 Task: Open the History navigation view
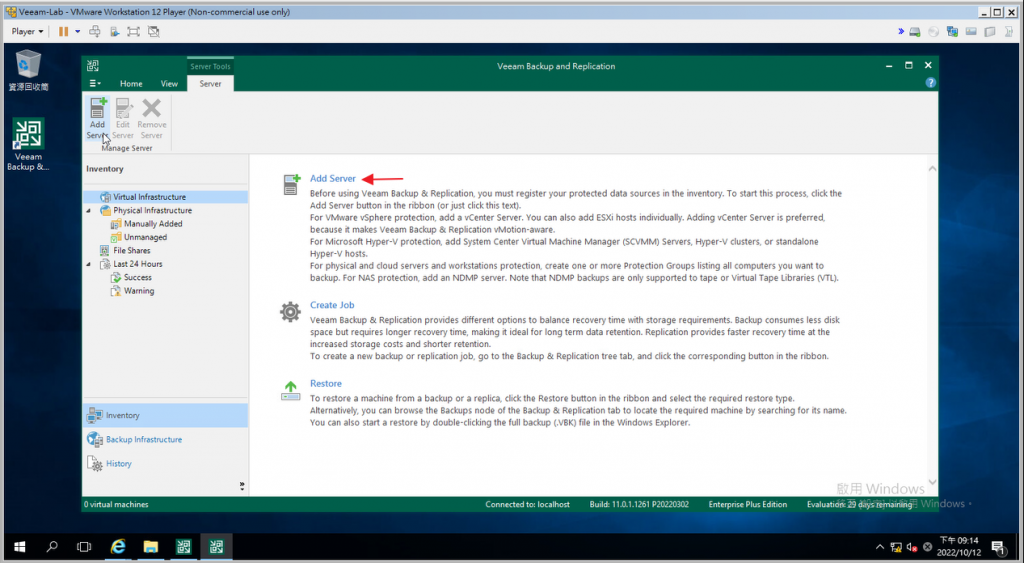point(165,464)
